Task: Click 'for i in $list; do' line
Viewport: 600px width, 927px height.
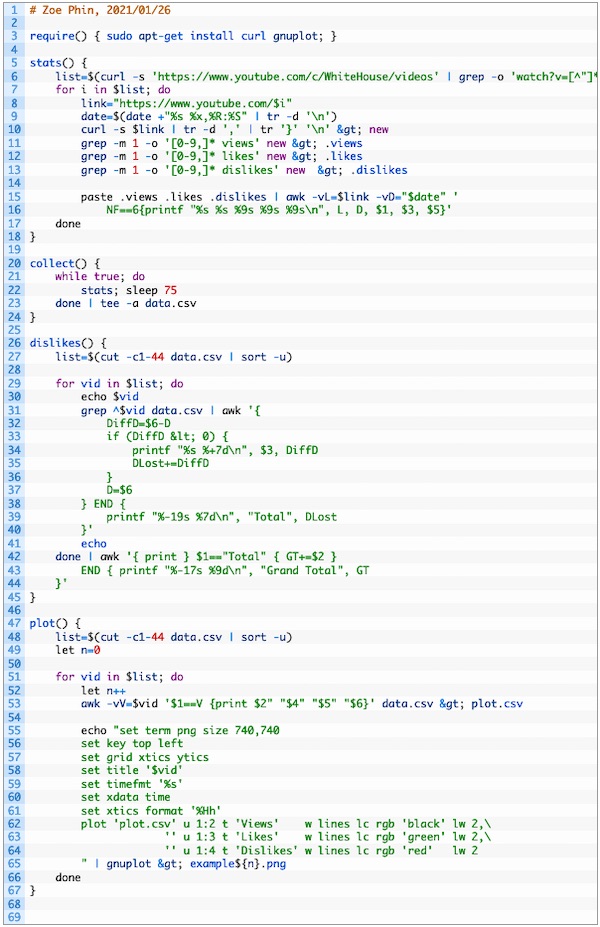Action: 113,89
